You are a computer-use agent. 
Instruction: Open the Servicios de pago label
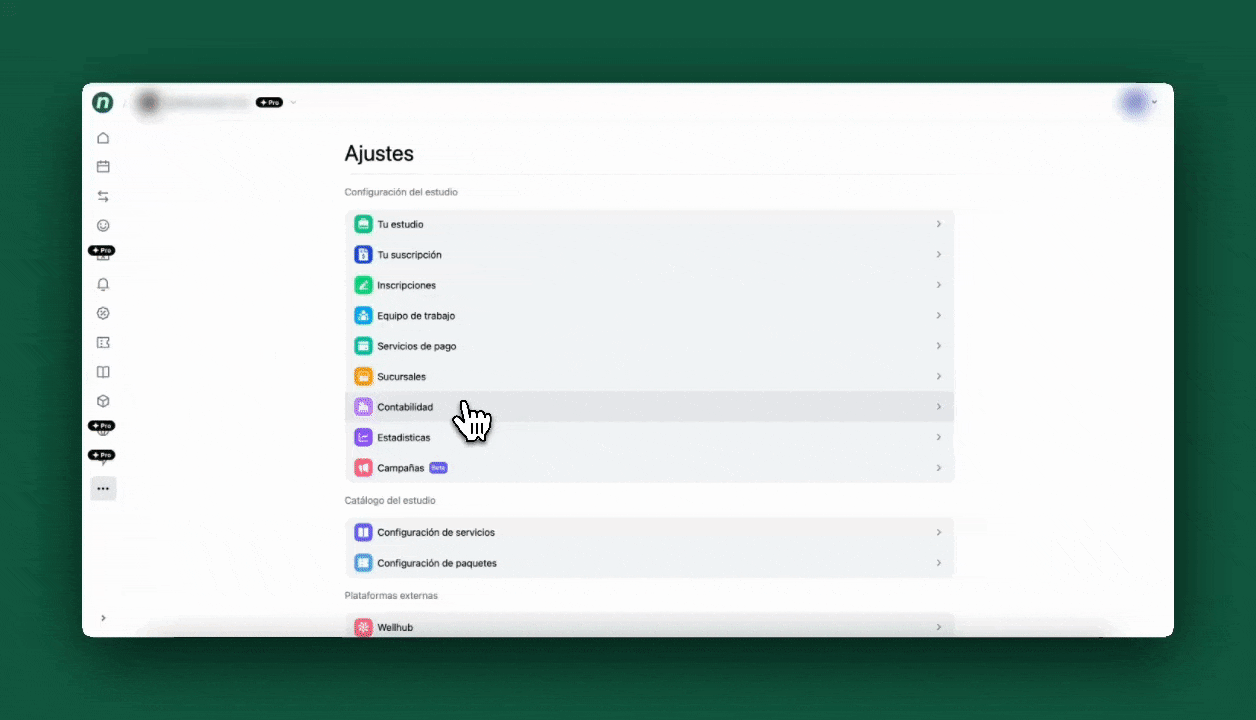pyautogui.click(x=417, y=346)
